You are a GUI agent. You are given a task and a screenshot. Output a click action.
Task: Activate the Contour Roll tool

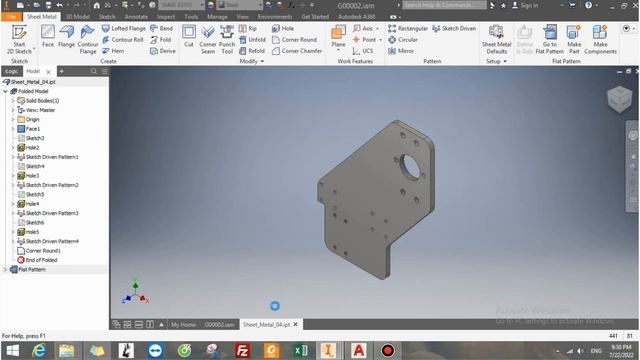pos(122,40)
